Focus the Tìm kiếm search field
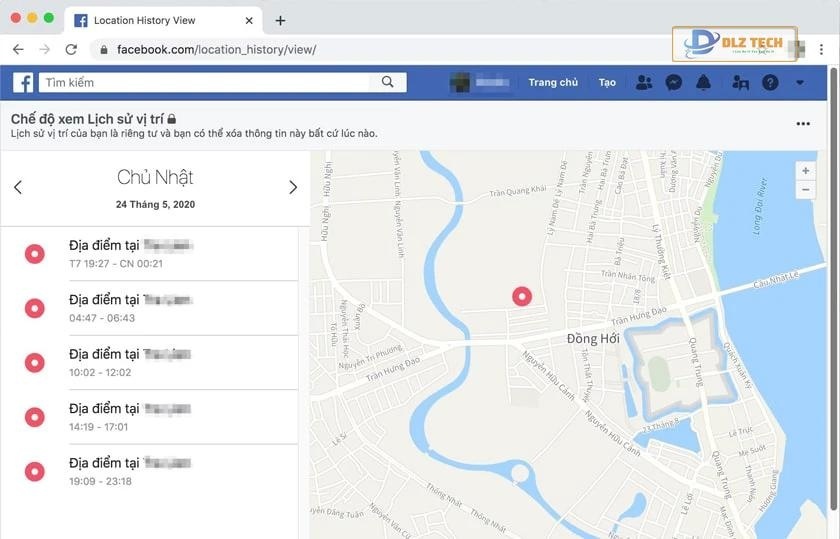The width and height of the screenshot is (840, 539). click(x=205, y=83)
